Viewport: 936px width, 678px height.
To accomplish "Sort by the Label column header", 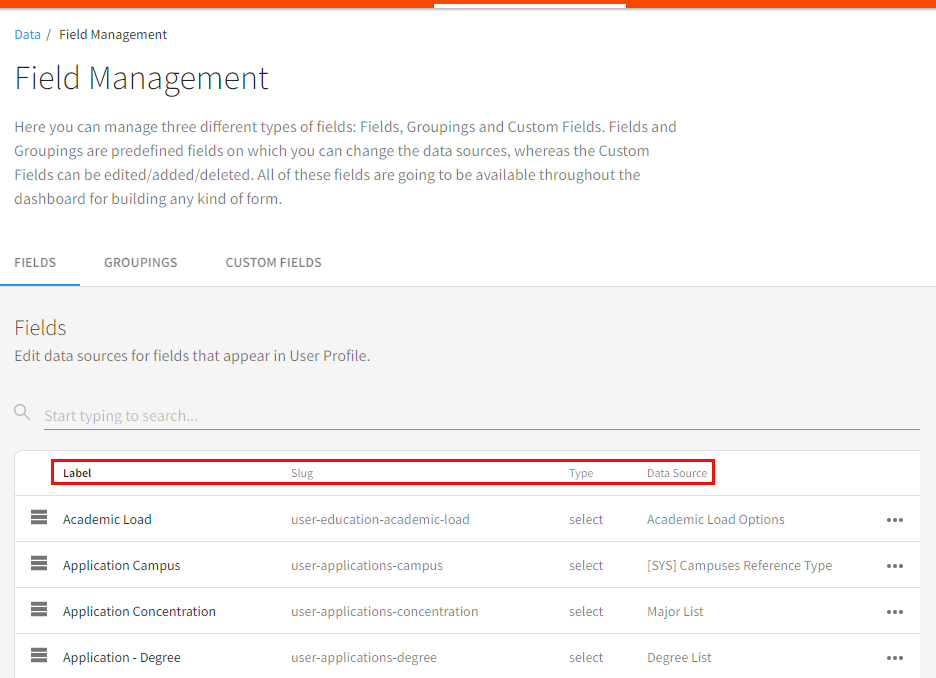I will click(77, 473).
